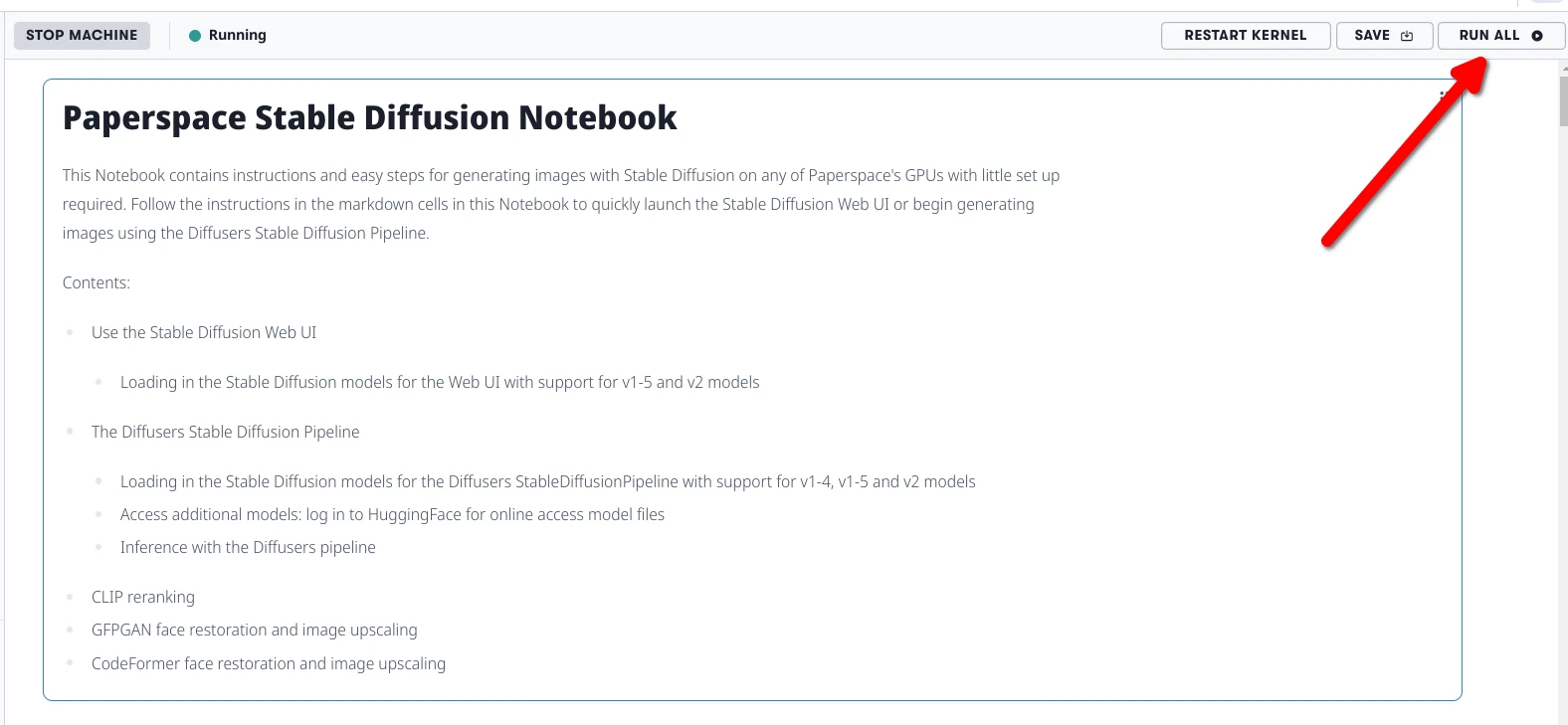Click "Use the Stable Diffusion Web UI" item

click(x=204, y=333)
